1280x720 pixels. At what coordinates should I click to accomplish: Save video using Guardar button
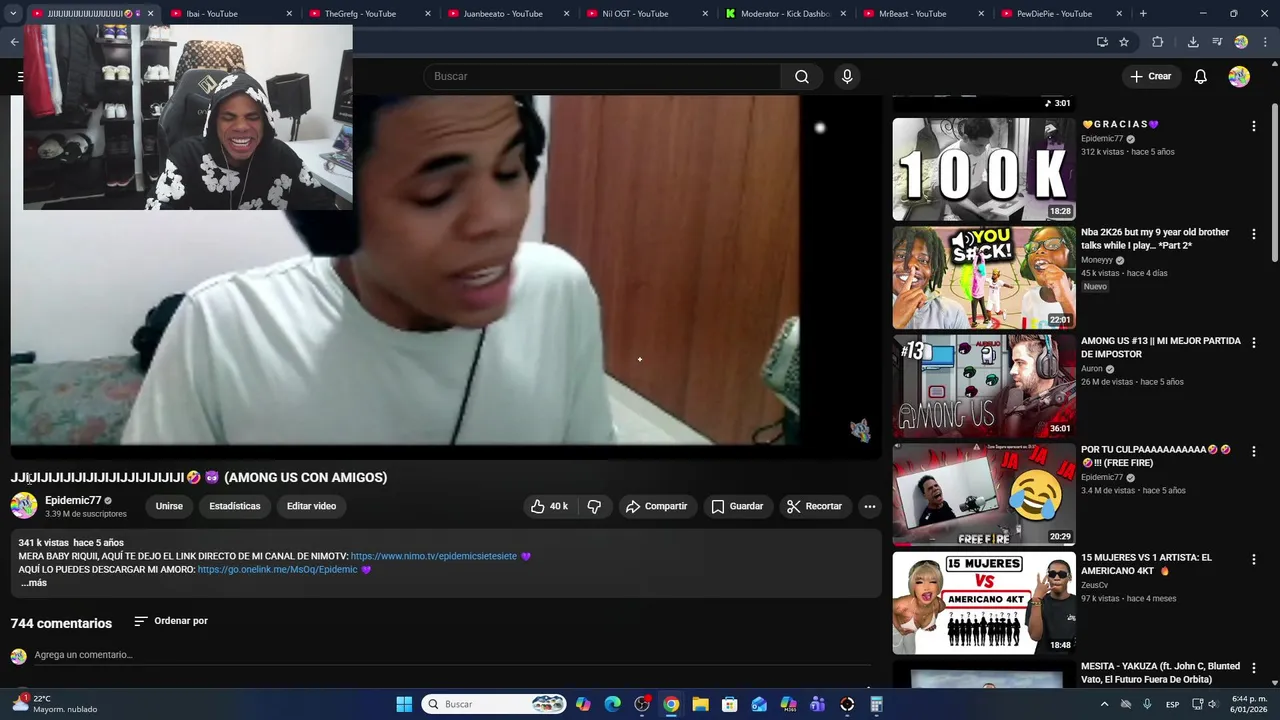coord(737,506)
